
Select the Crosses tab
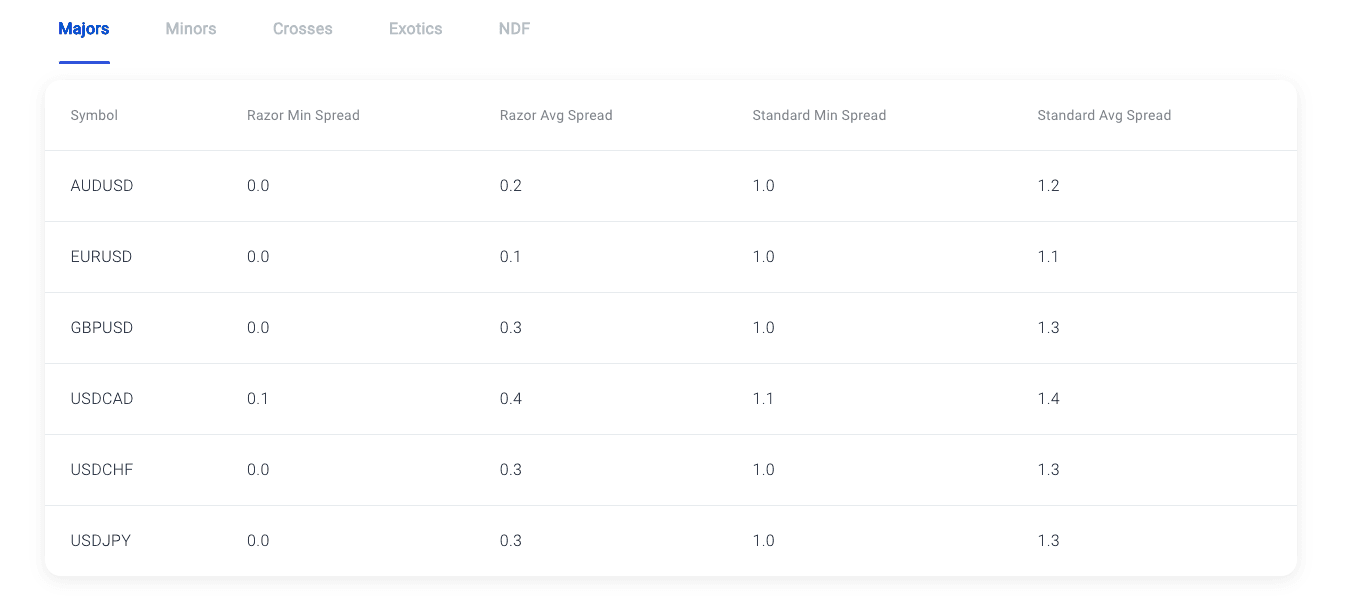pyautogui.click(x=302, y=29)
